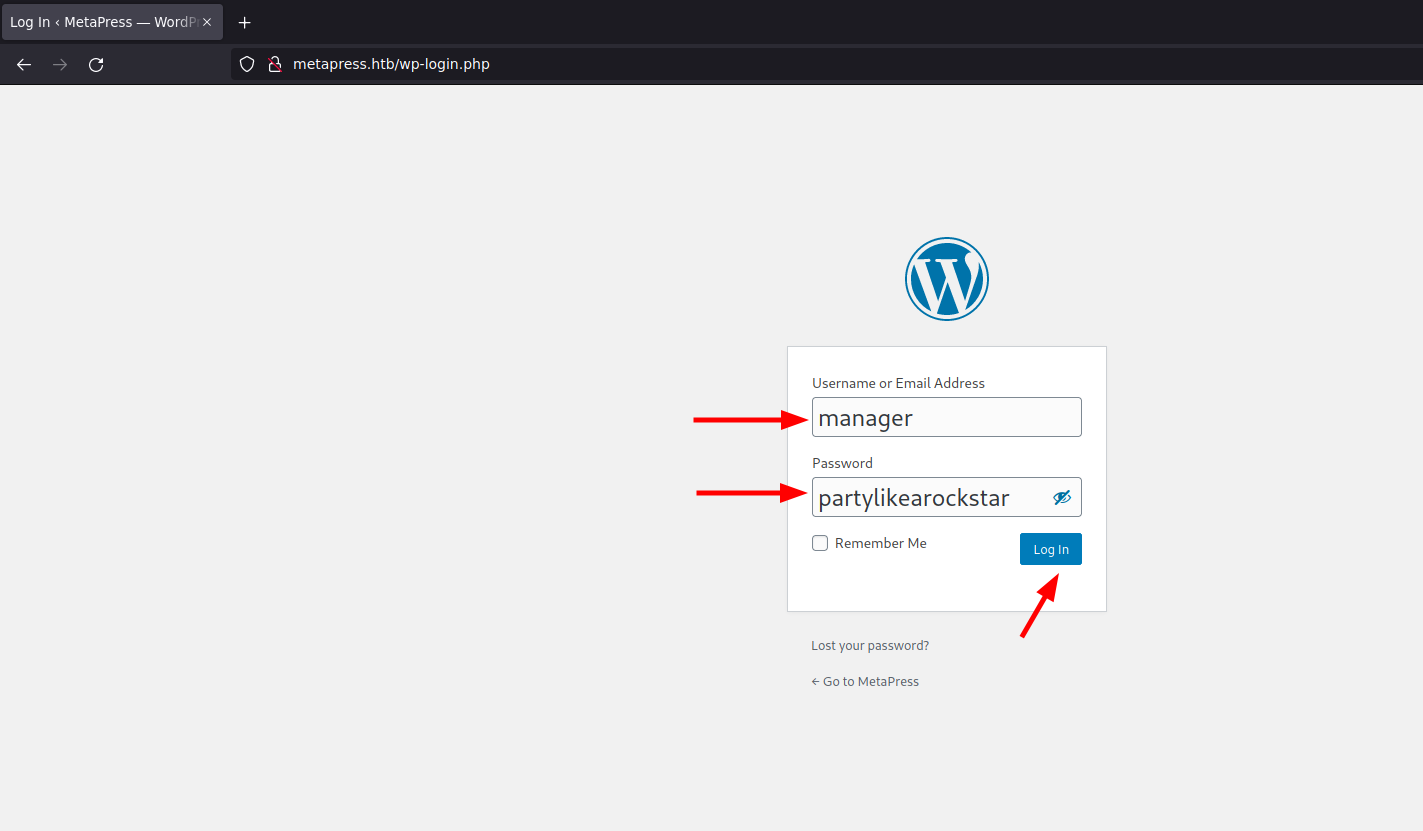Click the tracking protection shield icon
Viewport: 1423px width, 831px height.
click(247, 65)
